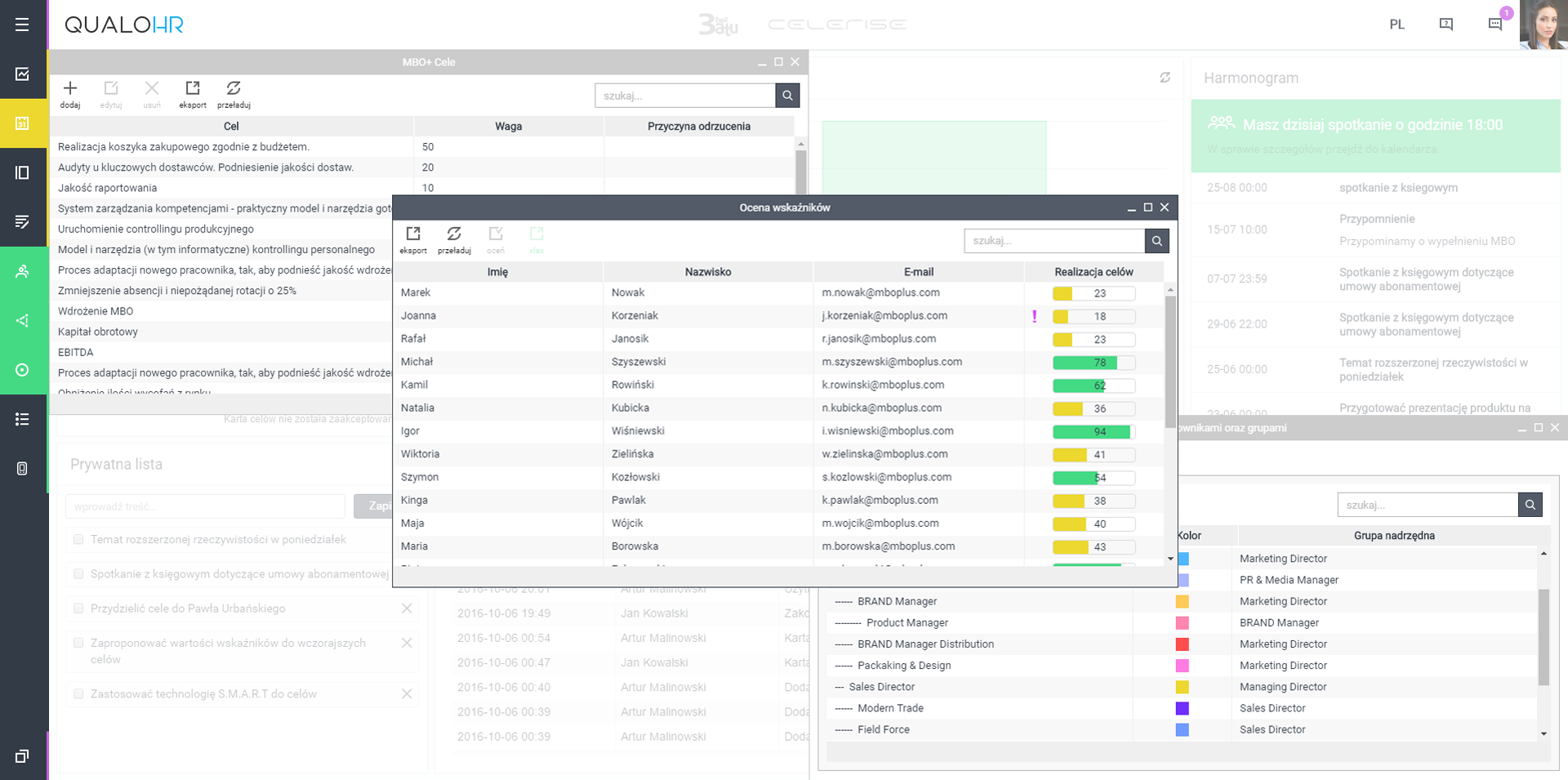Sort by Imię column header
This screenshot has width=1568, height=780.
tap(497, 272)
